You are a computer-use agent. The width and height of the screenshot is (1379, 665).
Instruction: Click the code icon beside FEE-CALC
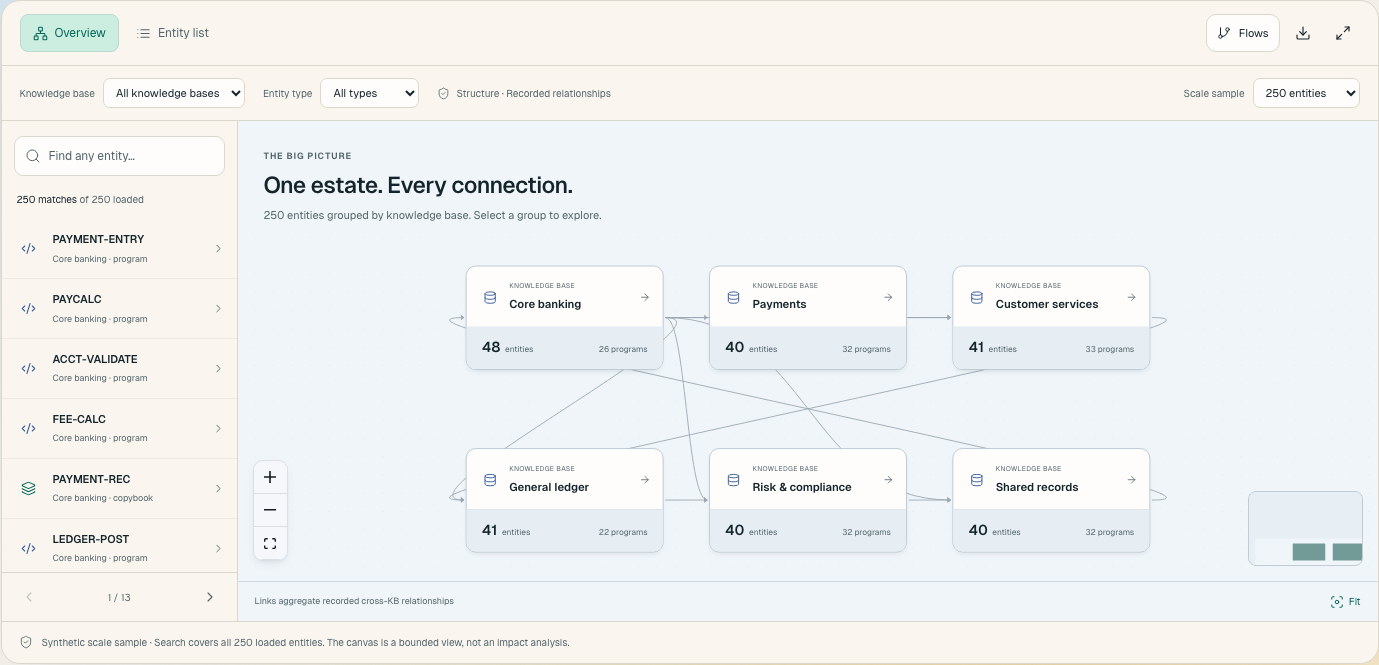click(28, 428)
